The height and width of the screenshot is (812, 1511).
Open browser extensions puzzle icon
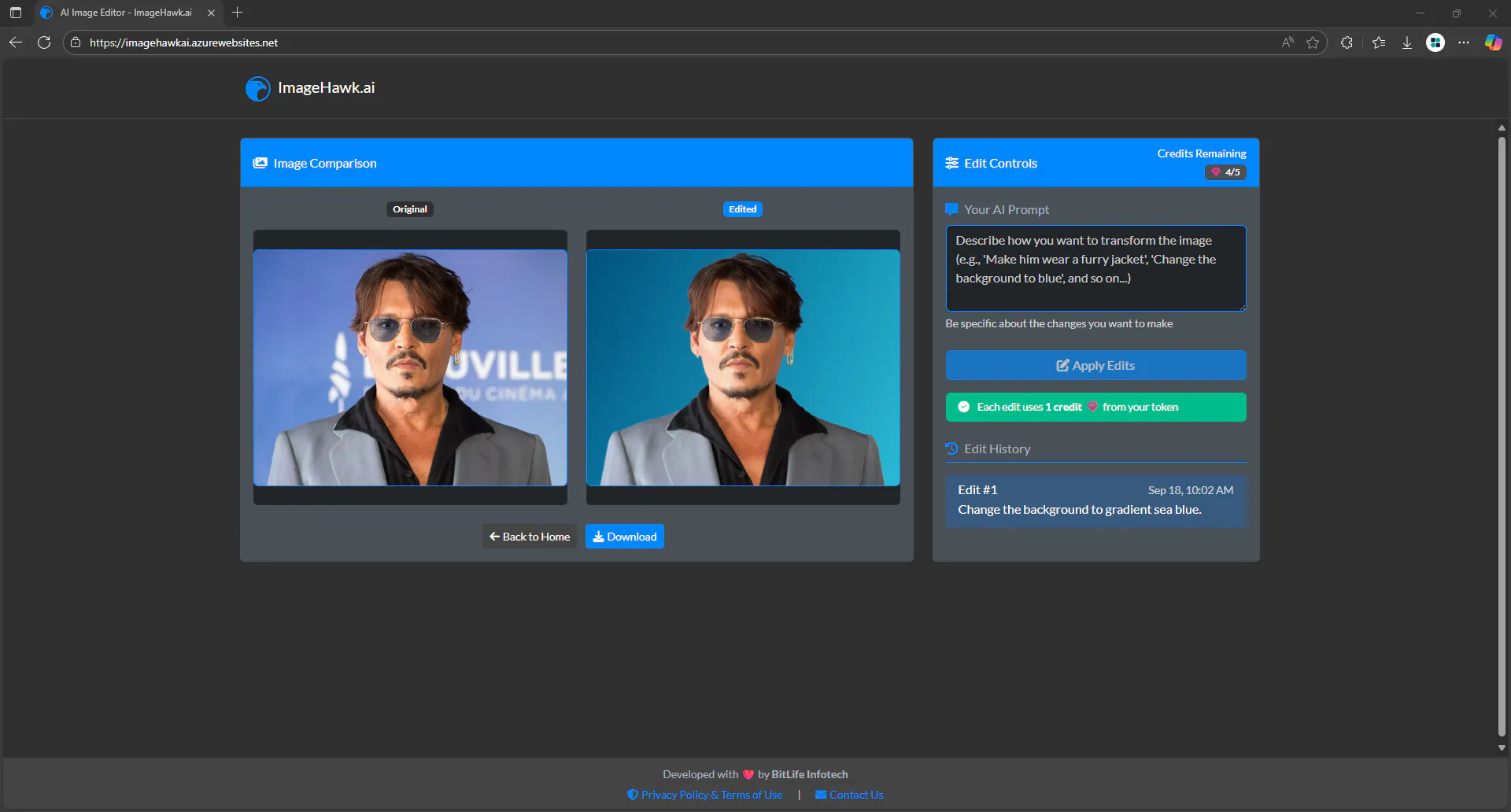1347,42
